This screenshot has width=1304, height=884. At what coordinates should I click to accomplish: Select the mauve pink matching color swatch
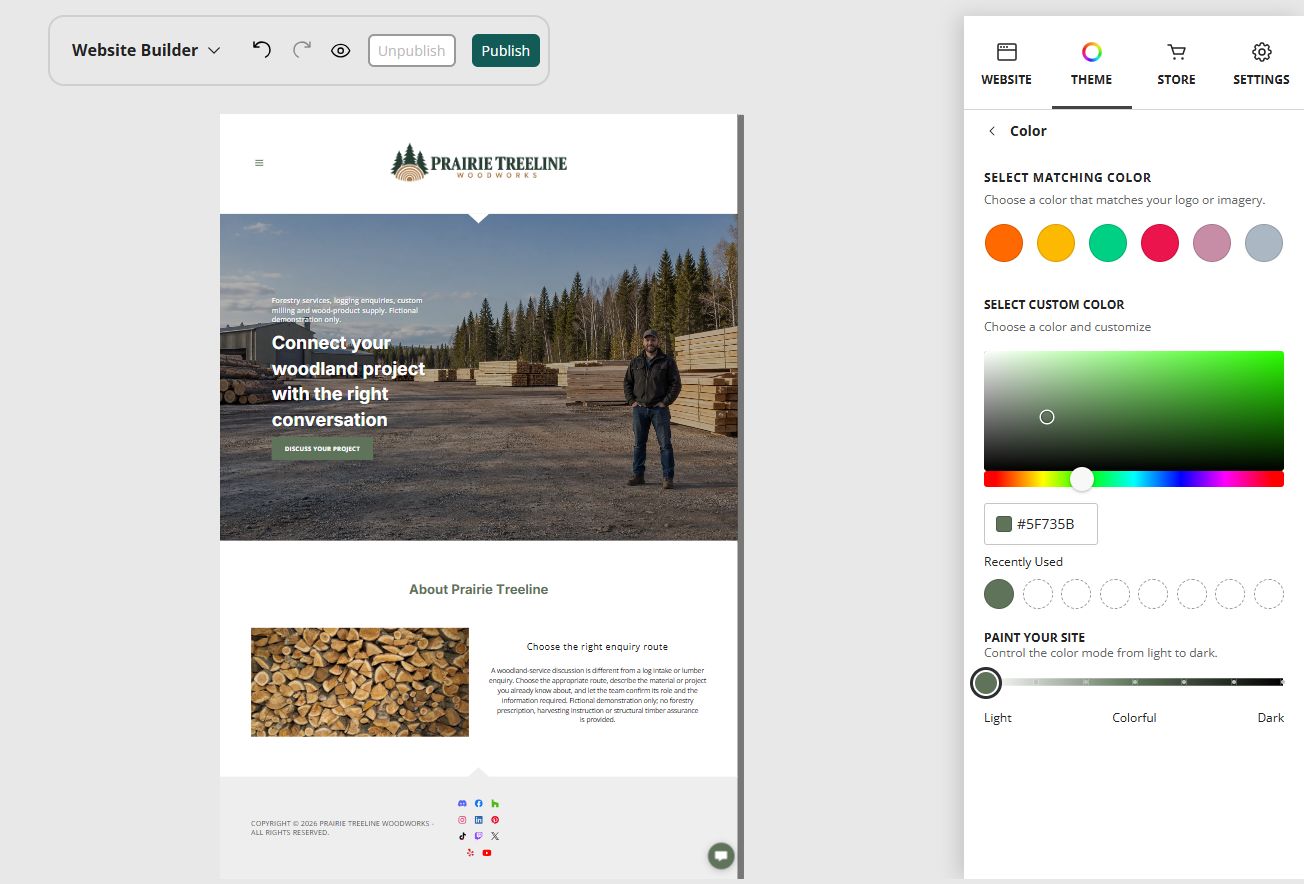tap(1212, 243)
